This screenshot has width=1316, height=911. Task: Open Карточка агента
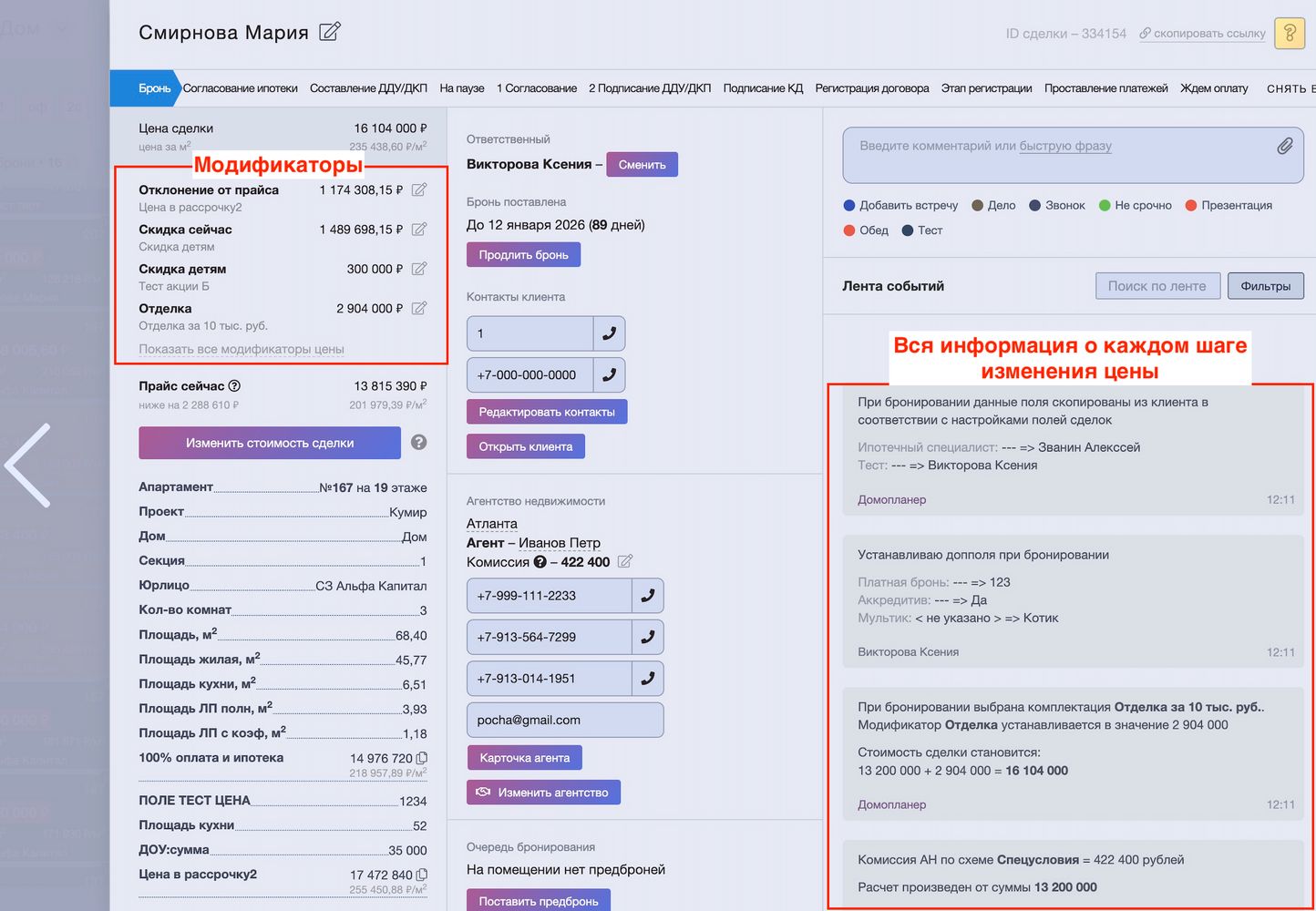click(525, 758)
